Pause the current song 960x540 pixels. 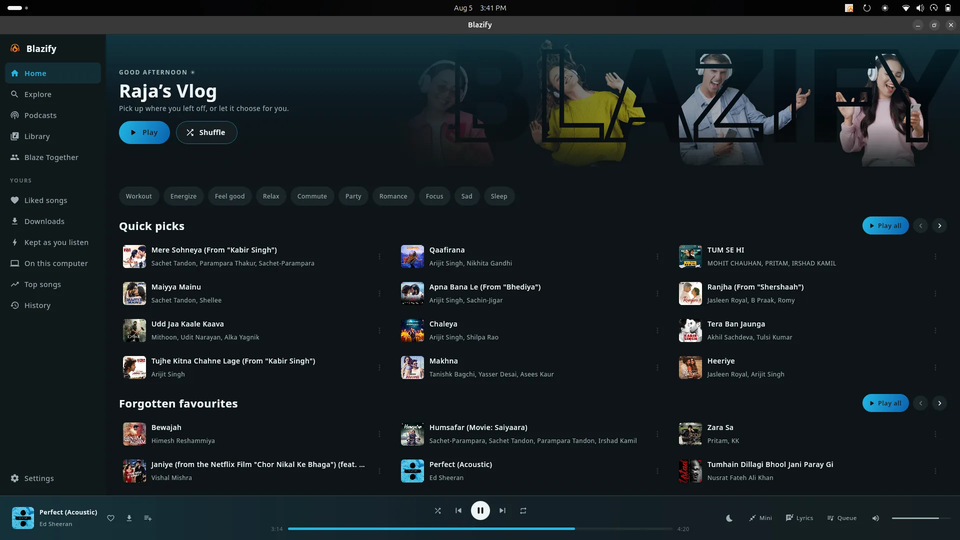[x=480, y=511]
